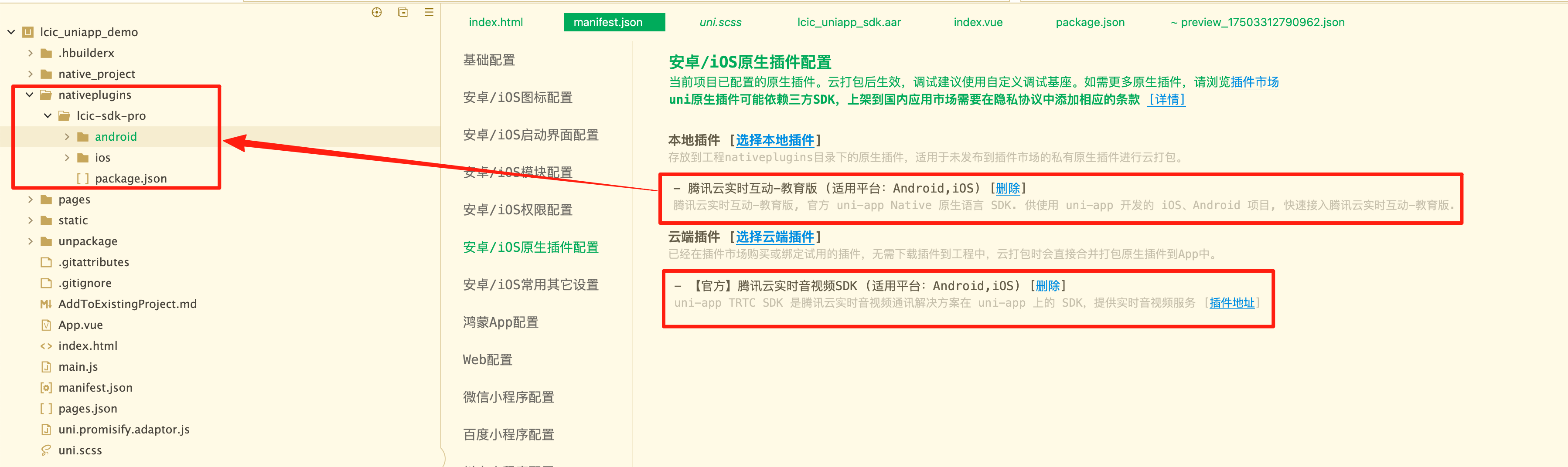1568x467 pixels.
Task: Click the brackets icon of nativeplugins package.json
Action: pyautogui.click(x=83, y=179)
